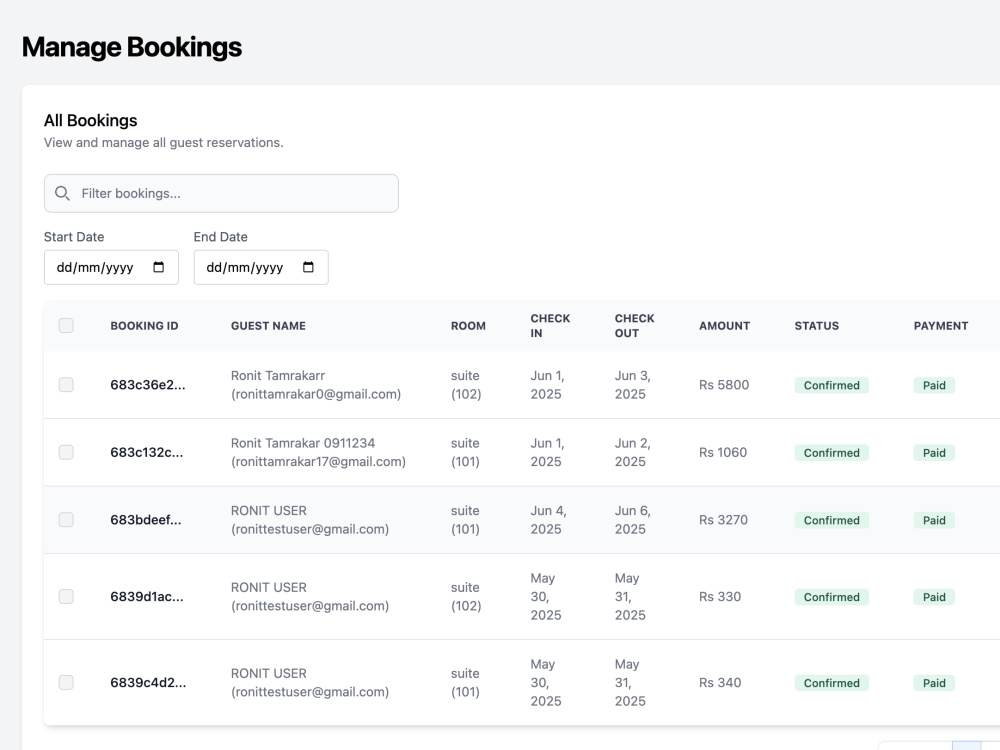Sort by the Booking ID column header
Image resolution: width=1000 pixels, height=750 pixels.
(144, 325)
